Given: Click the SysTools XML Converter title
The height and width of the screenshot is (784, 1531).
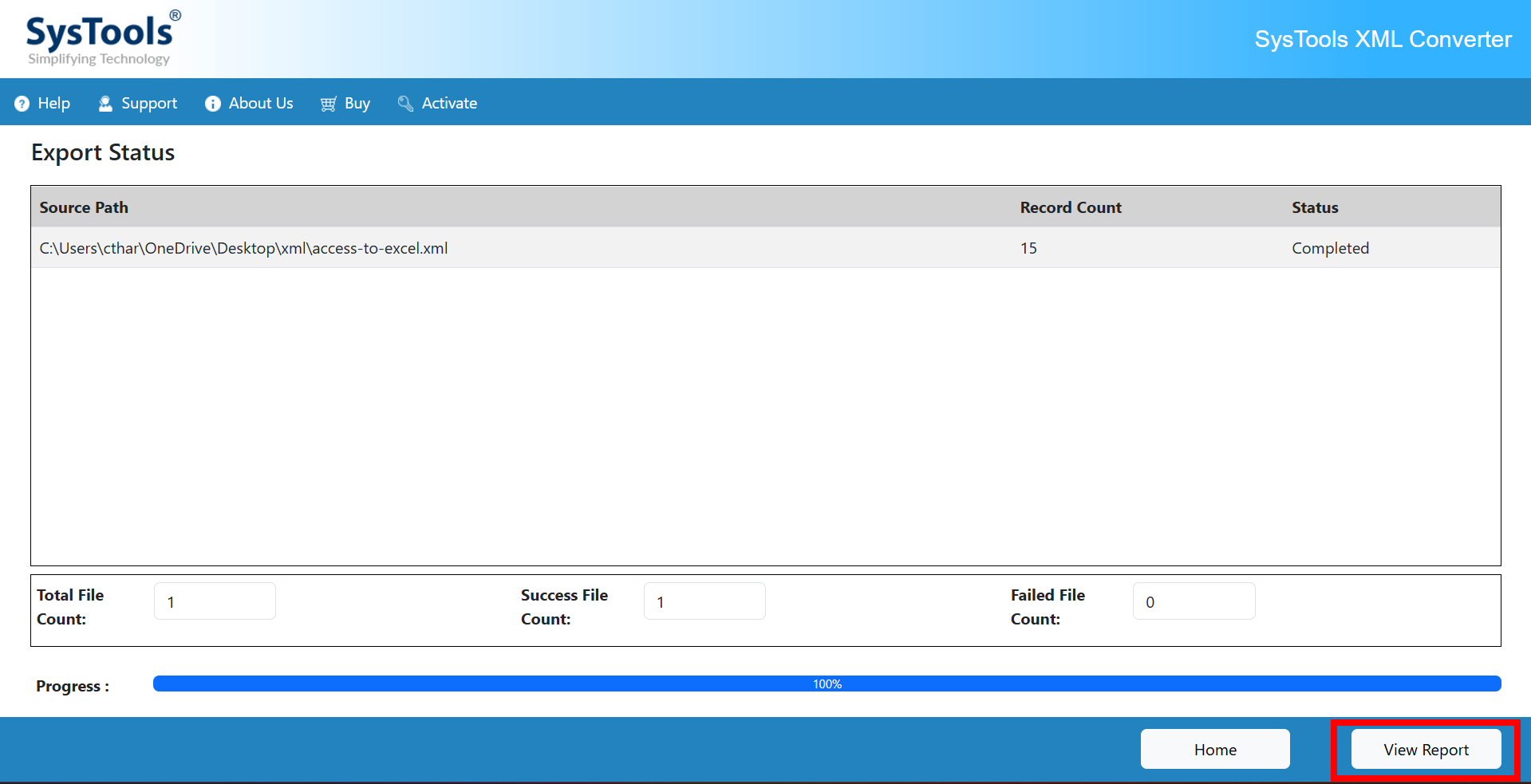Looking at the screenshot, I should 1383,39.
